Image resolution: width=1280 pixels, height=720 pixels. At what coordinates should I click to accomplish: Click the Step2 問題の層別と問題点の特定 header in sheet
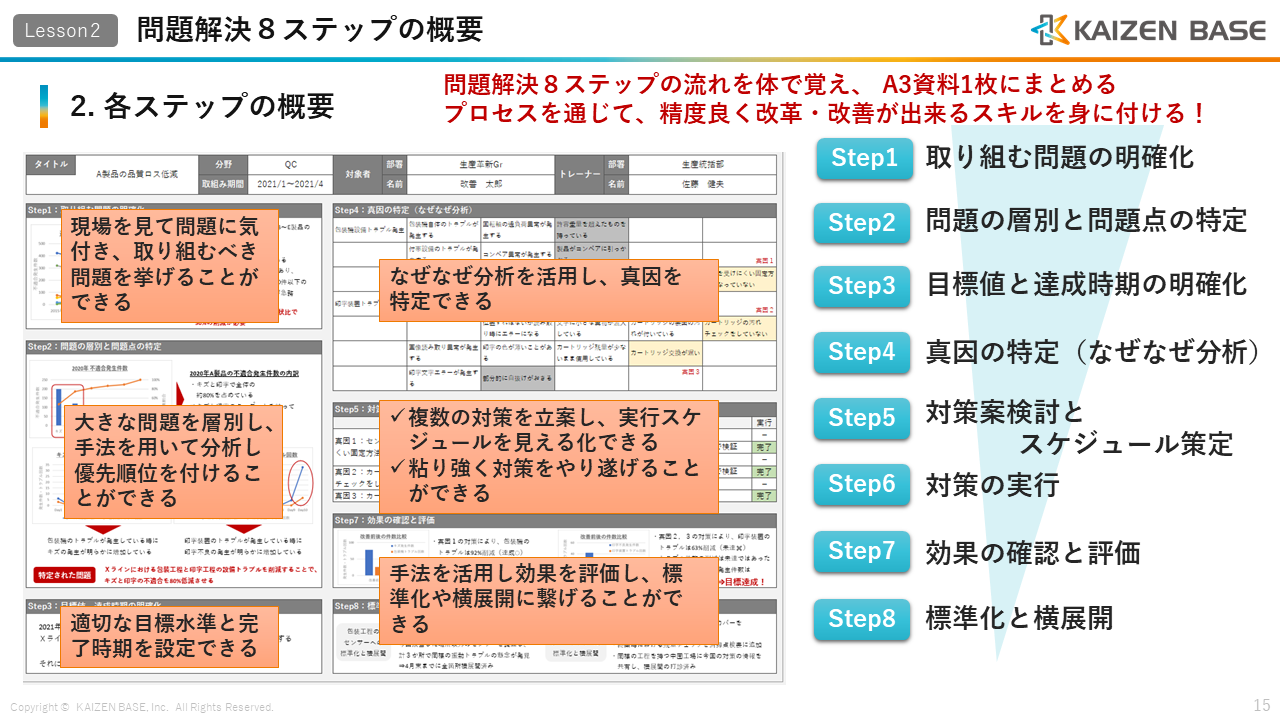point(173,347)
